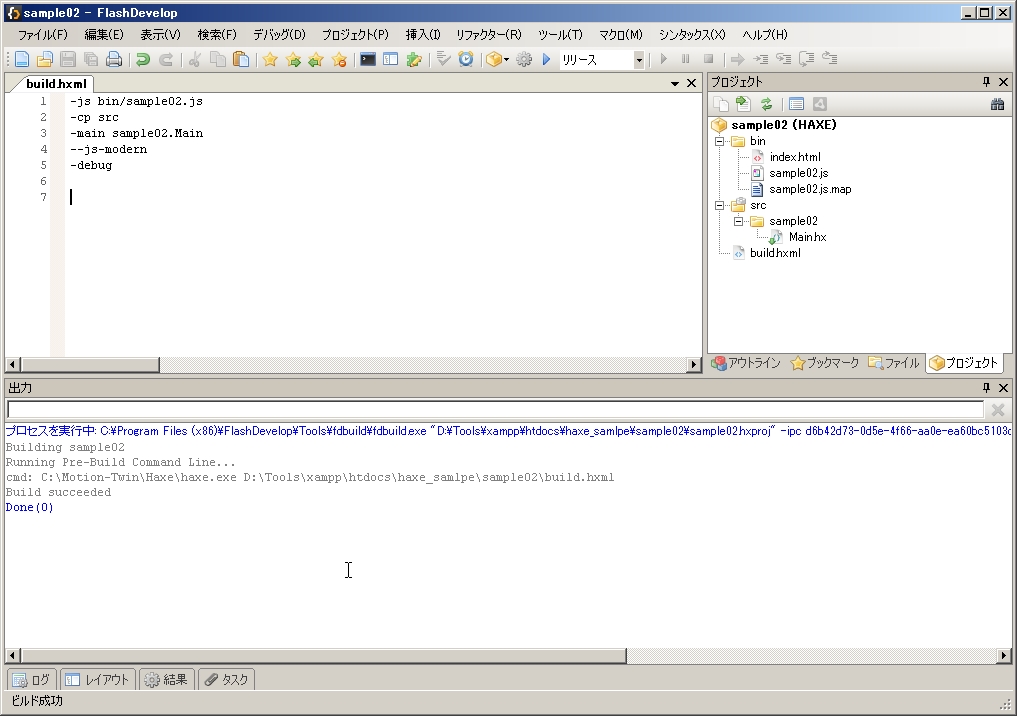Switch to the ファイル panel tab
The width and height of the screenshot is (1017, 716).
894,363
